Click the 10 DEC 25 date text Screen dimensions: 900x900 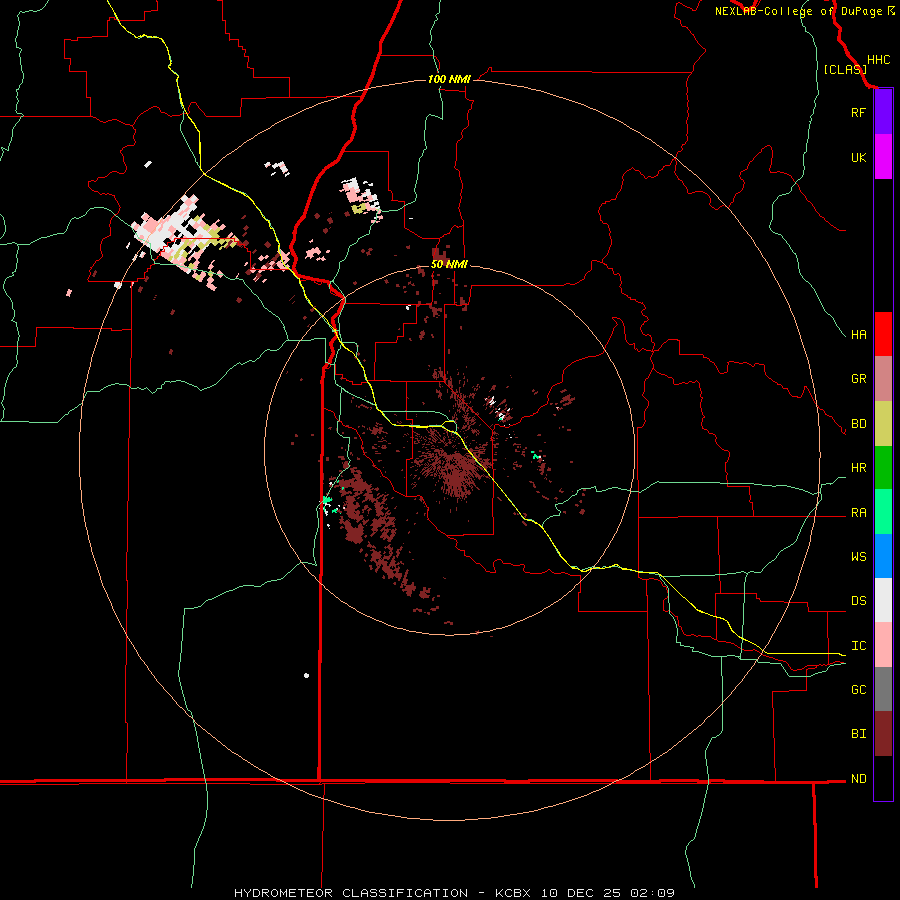click(581, 893)
